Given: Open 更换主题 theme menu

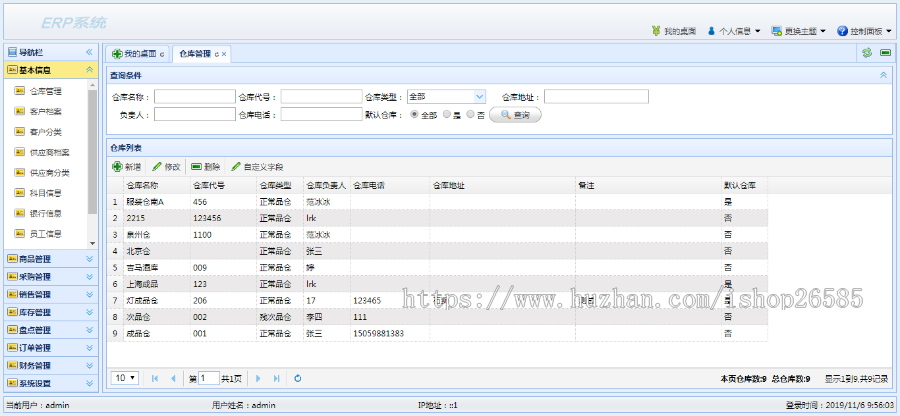Looking at the screenshot, I should point(798,31).
